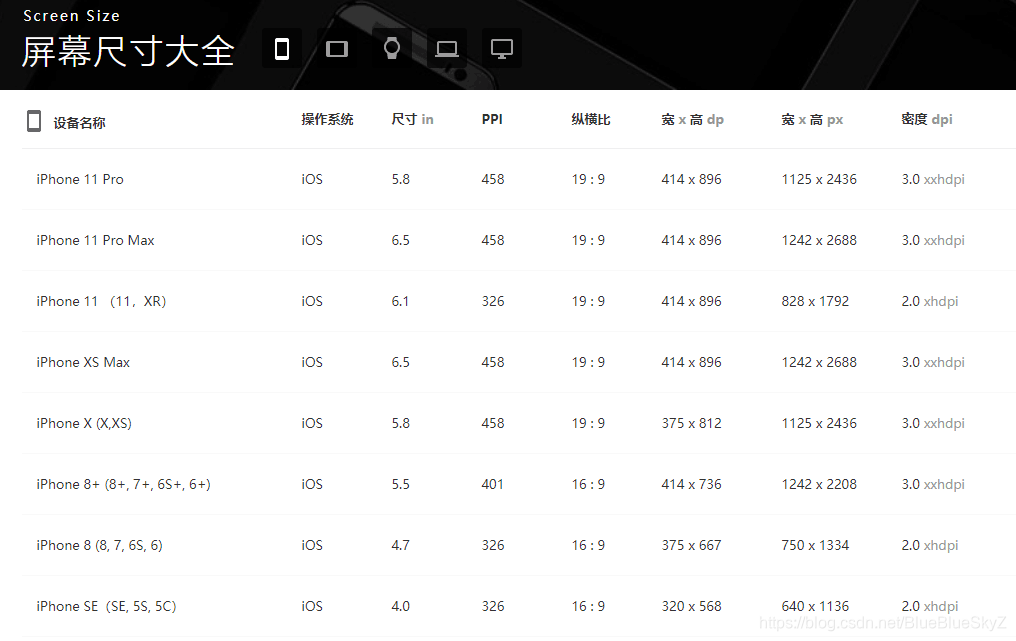This screenshot has width=1016, height=641.
Task: Click the 纵横比 column header
Action: coord(591,119)
